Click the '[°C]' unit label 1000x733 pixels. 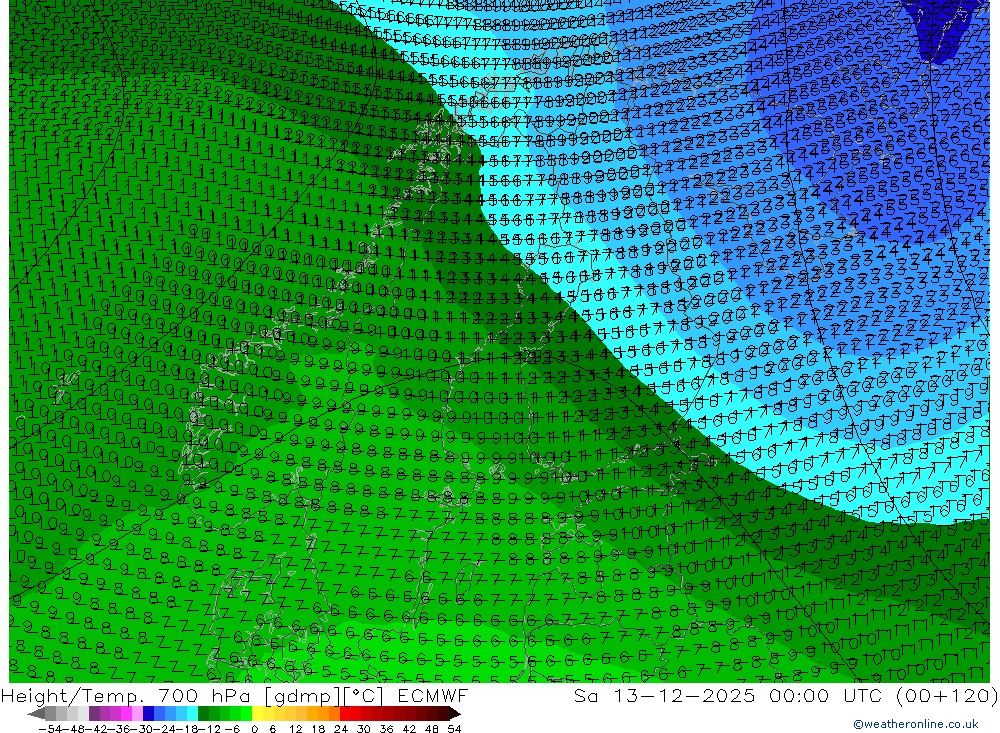click(364, 696)
